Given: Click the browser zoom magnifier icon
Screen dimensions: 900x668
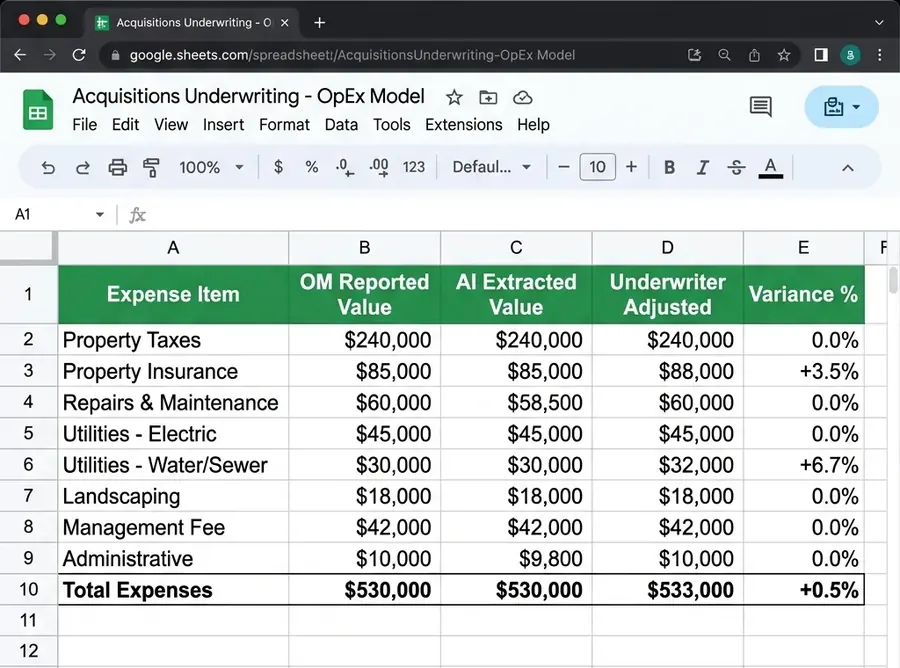Looking at the screenshot, I should (x=724, y=55).
